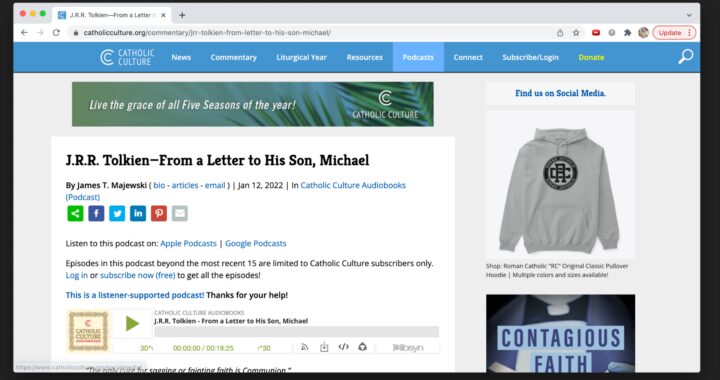Viewport: 720px width, 380px height.
Task: Pin the article on Pinterest
Action: point(159,213)
